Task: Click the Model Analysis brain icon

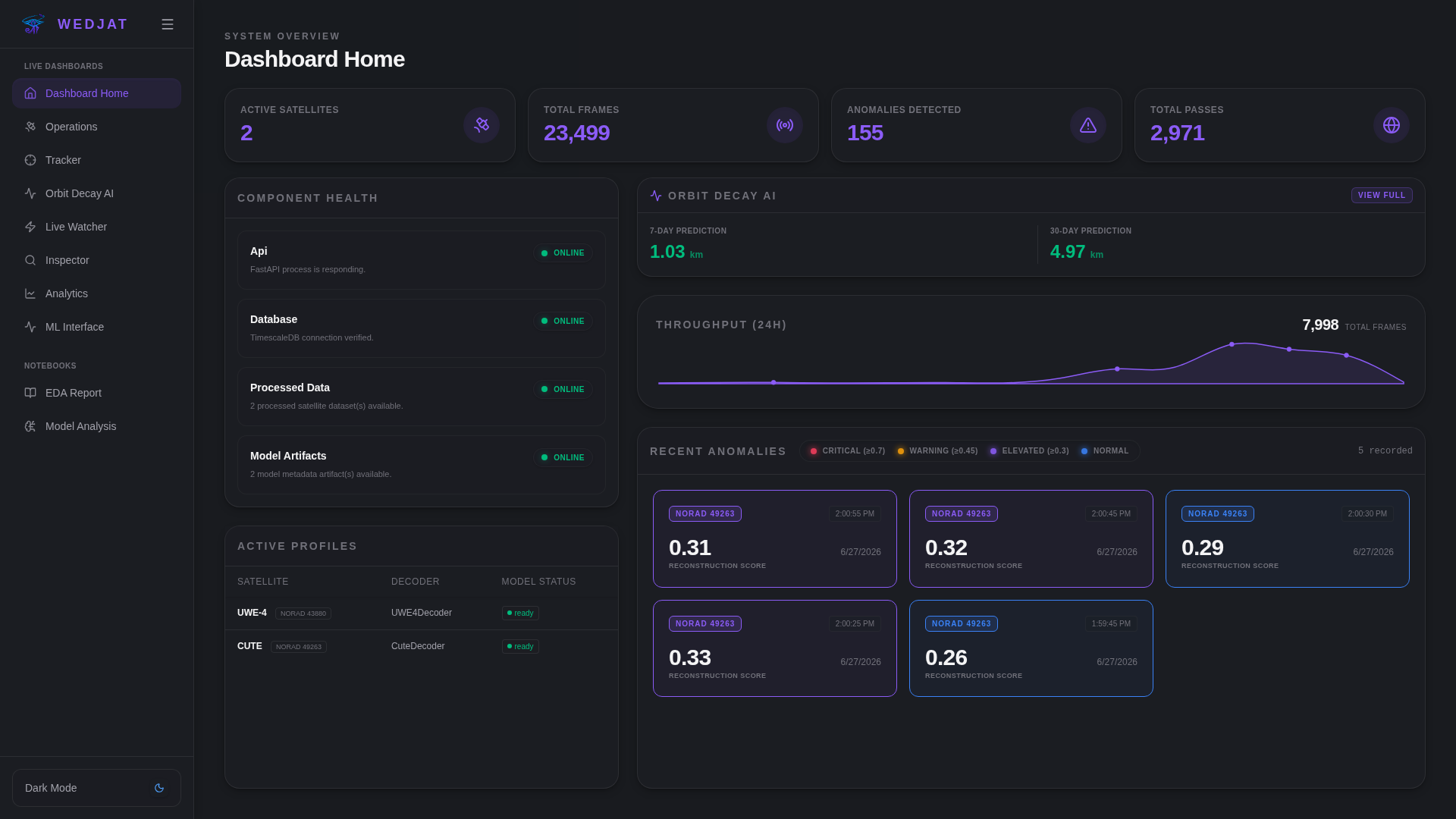Action: tap(30, 426)
